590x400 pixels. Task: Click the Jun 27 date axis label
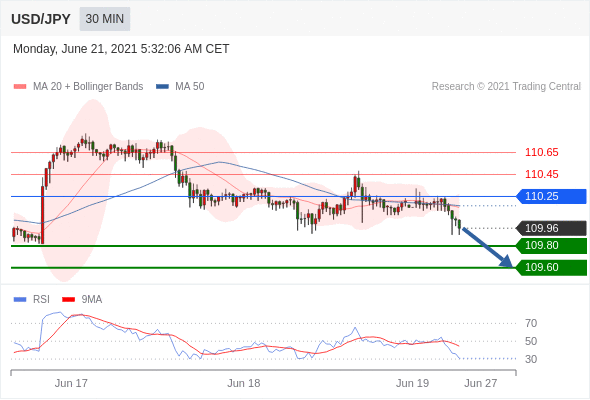pyautogui.click(x=481, y=383)
